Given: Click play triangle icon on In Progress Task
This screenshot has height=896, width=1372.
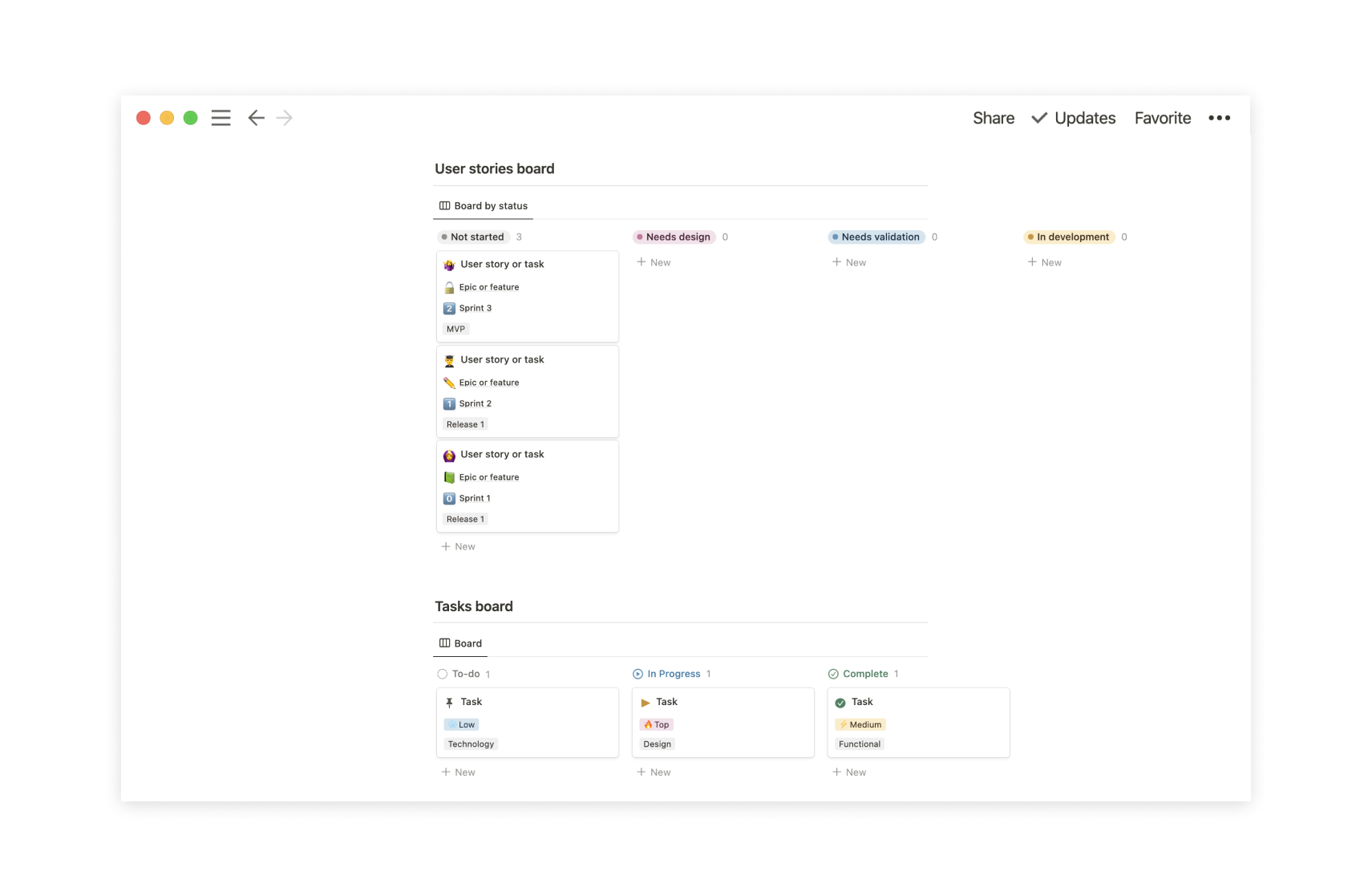Looking at the screenshot, I should (646, 703).
